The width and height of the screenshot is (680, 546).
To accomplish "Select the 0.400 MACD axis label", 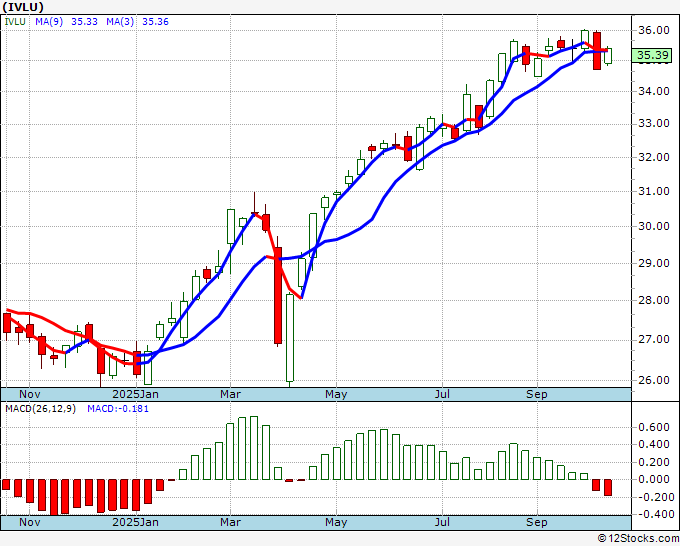I will click(x=654, y=445).
